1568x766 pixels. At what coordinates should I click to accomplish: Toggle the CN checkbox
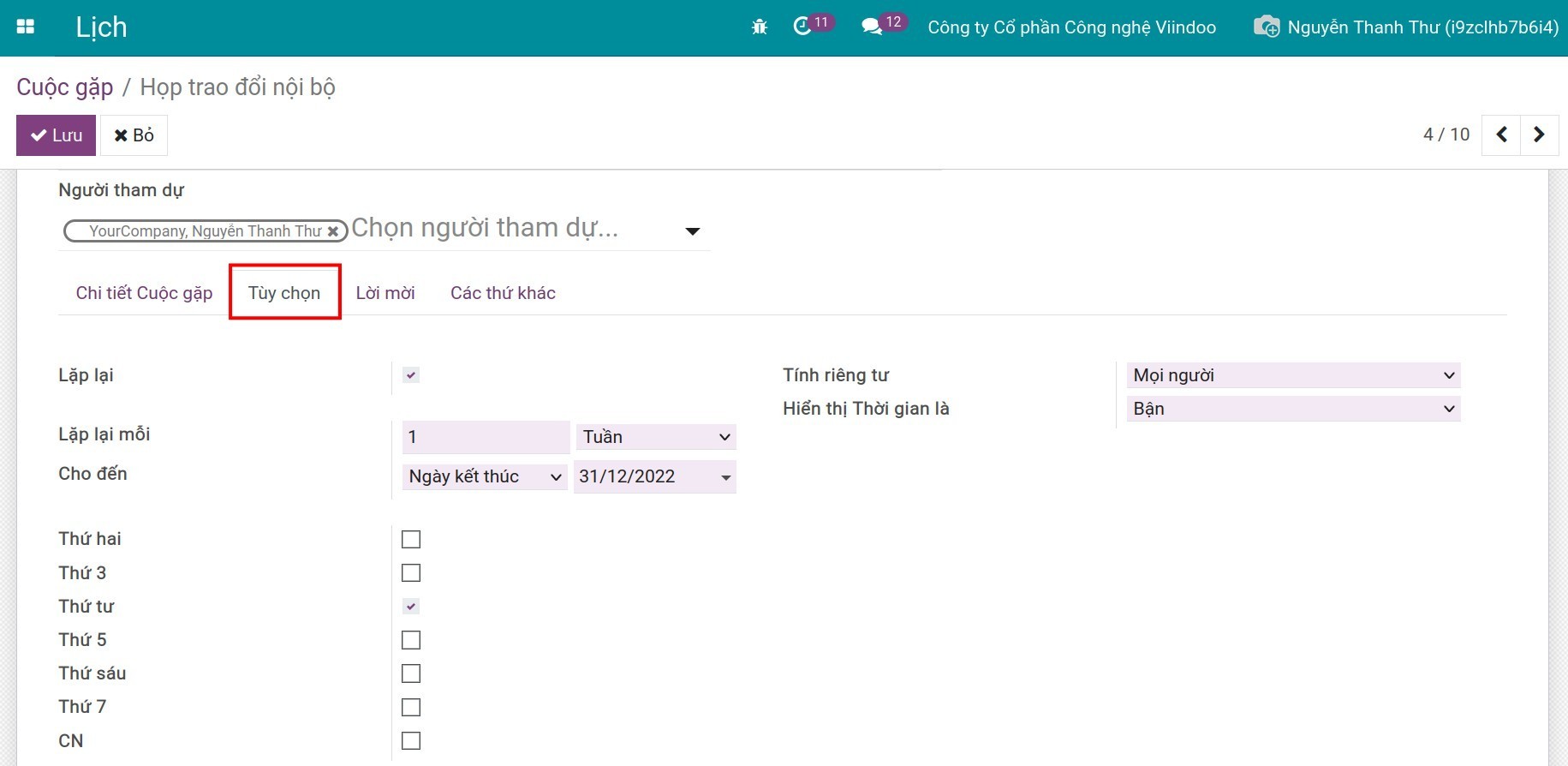click(411, 740)
